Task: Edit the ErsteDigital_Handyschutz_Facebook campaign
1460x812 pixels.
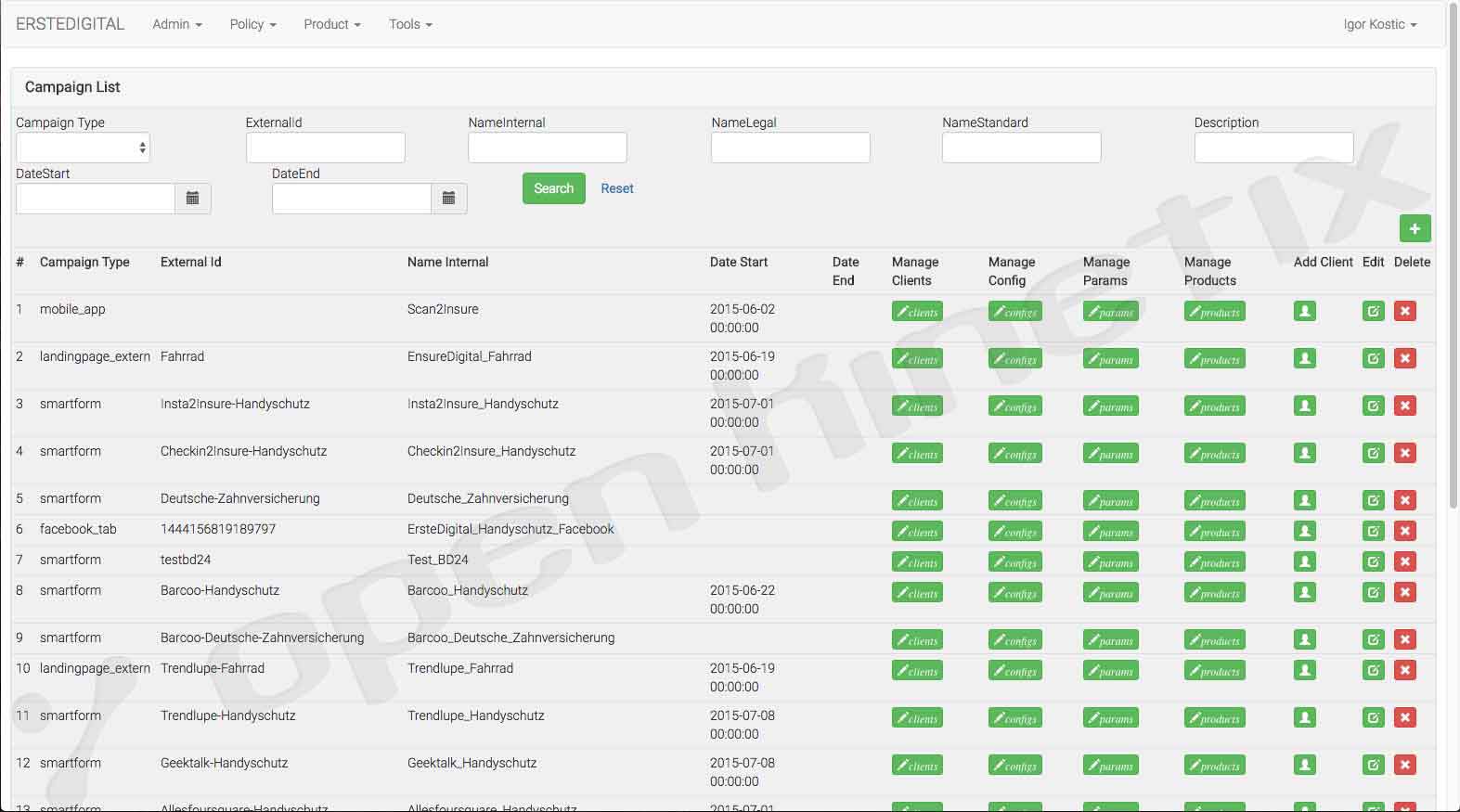Action: [x=1374, y=531]
